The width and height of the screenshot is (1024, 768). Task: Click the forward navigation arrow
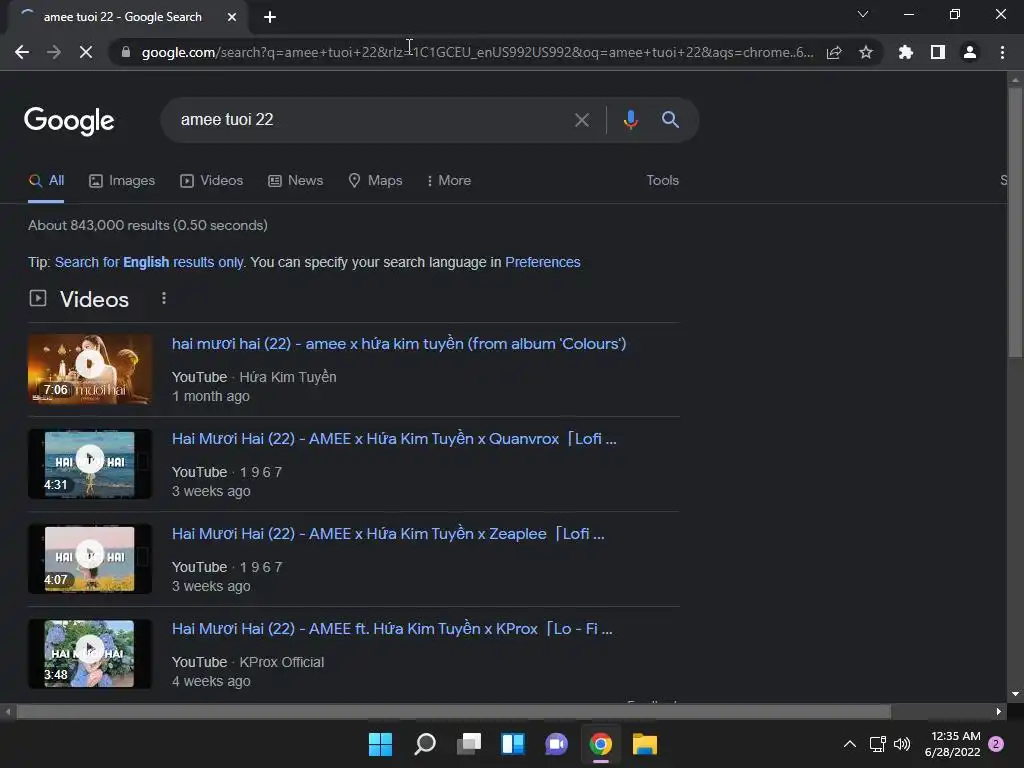click(x=54, y=52)
